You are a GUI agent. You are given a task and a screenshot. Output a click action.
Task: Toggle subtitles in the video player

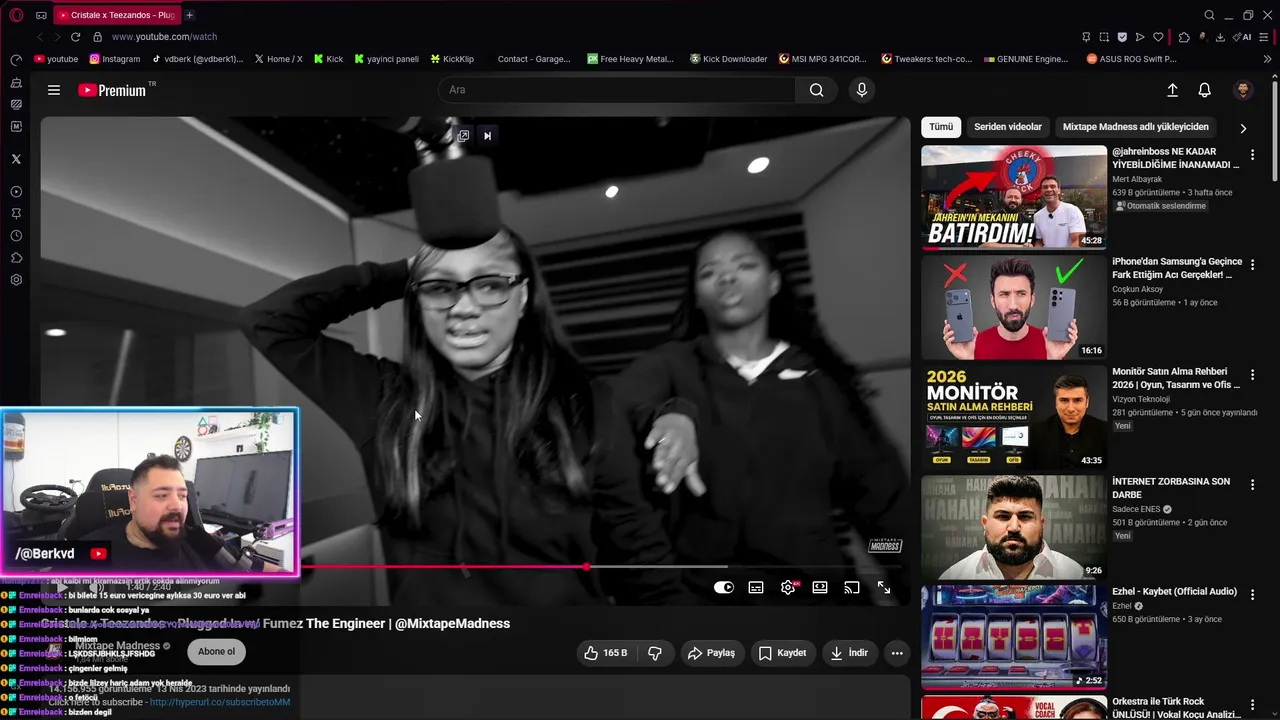[x=756, y=587]
